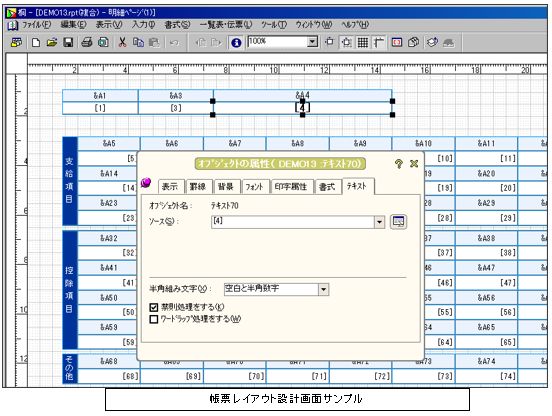
Task: Click the 控除項目 vertical label block
Action: tap(69, 290)
